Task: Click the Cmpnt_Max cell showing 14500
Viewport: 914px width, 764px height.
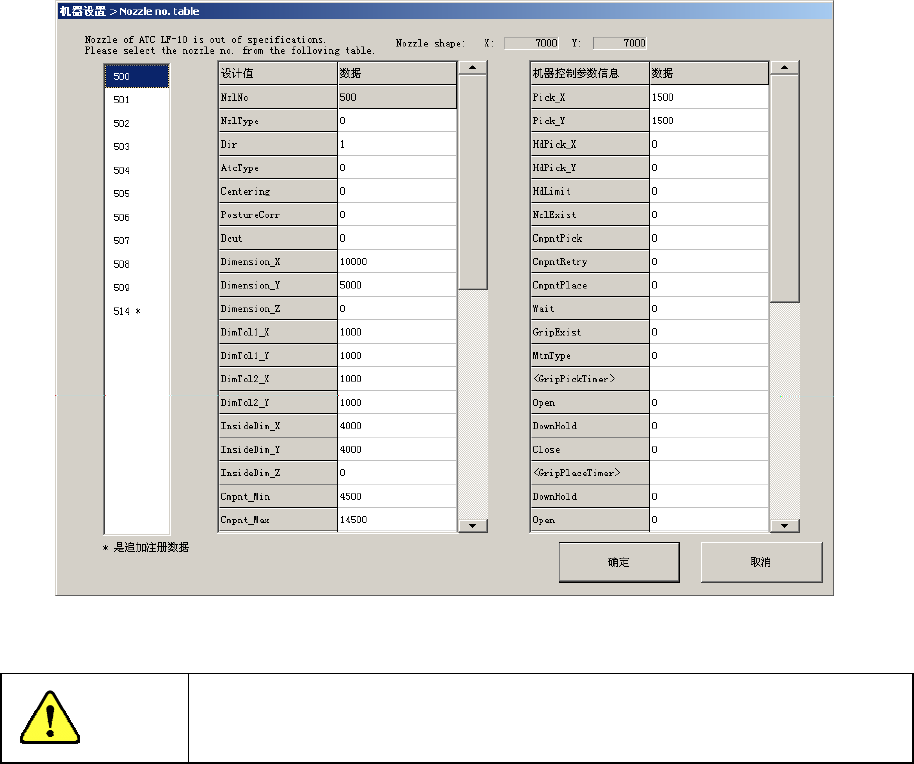Action: (397, 520)
